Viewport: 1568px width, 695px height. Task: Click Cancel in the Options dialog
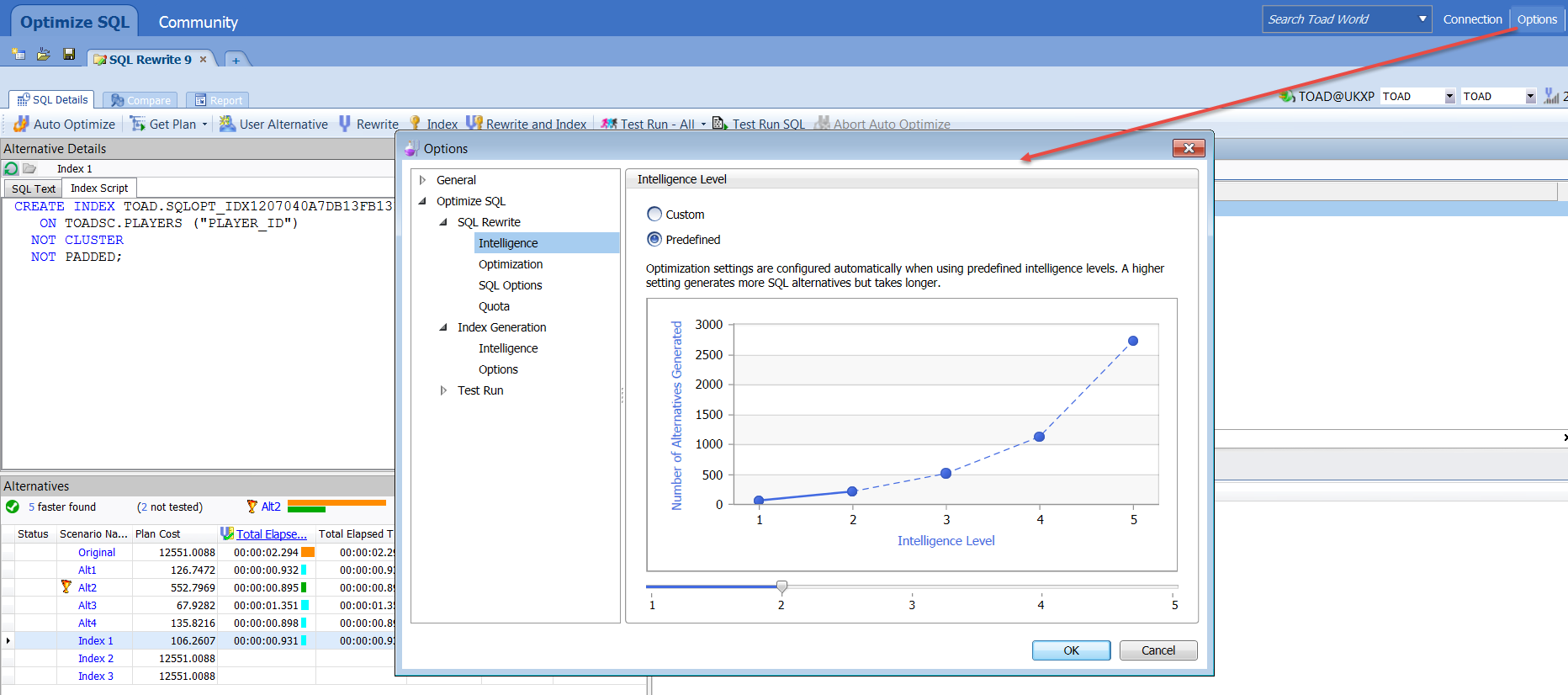click(x=1158, y=650)
